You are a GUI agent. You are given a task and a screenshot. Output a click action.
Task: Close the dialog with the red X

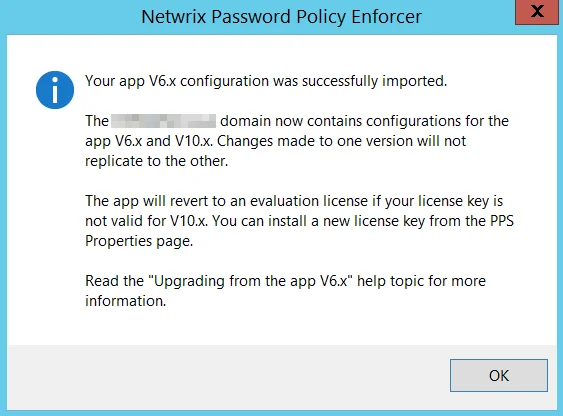pyautogui.click(x=538, y=11)
